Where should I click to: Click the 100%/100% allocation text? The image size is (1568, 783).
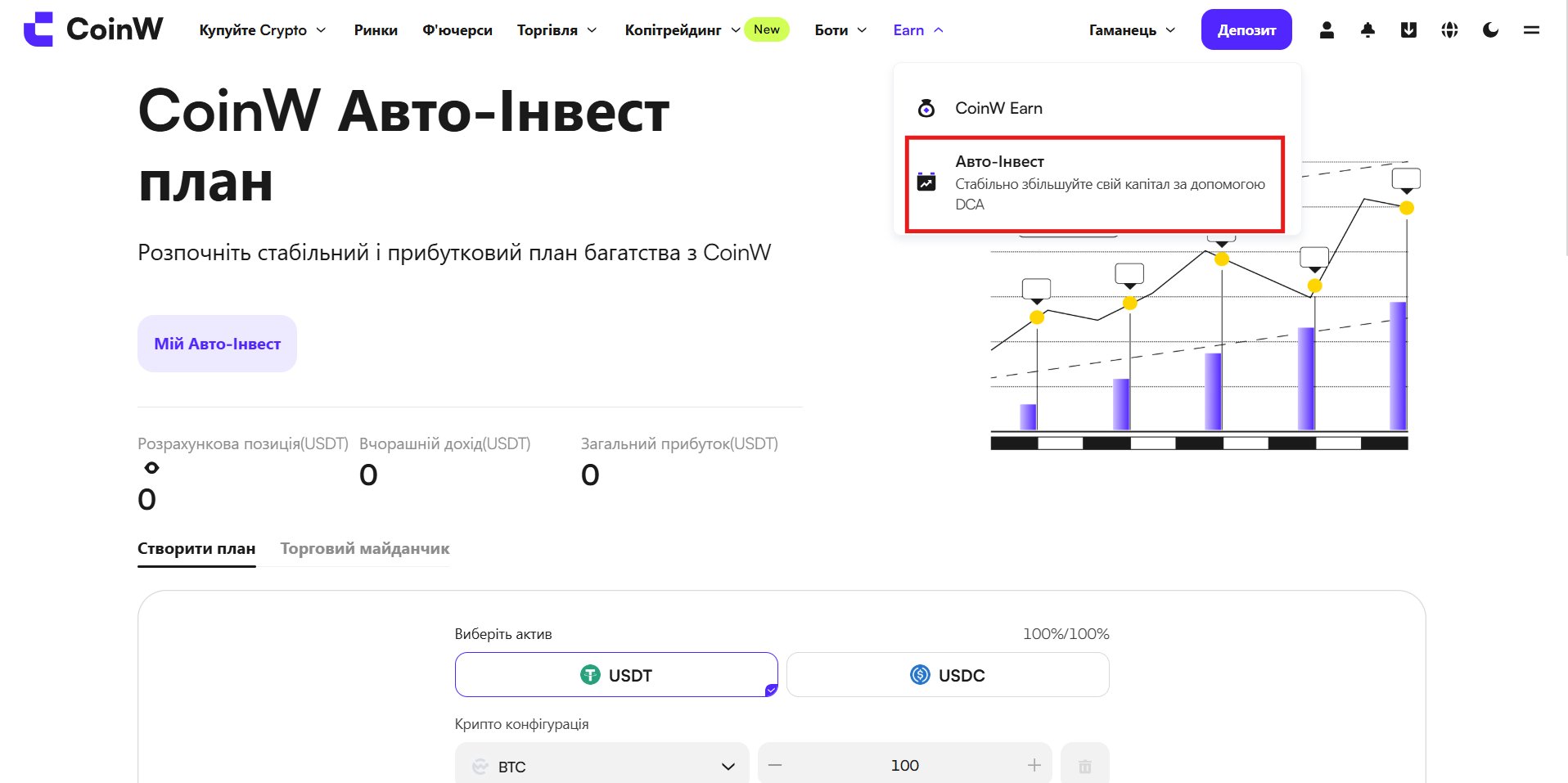(1066, 634)
